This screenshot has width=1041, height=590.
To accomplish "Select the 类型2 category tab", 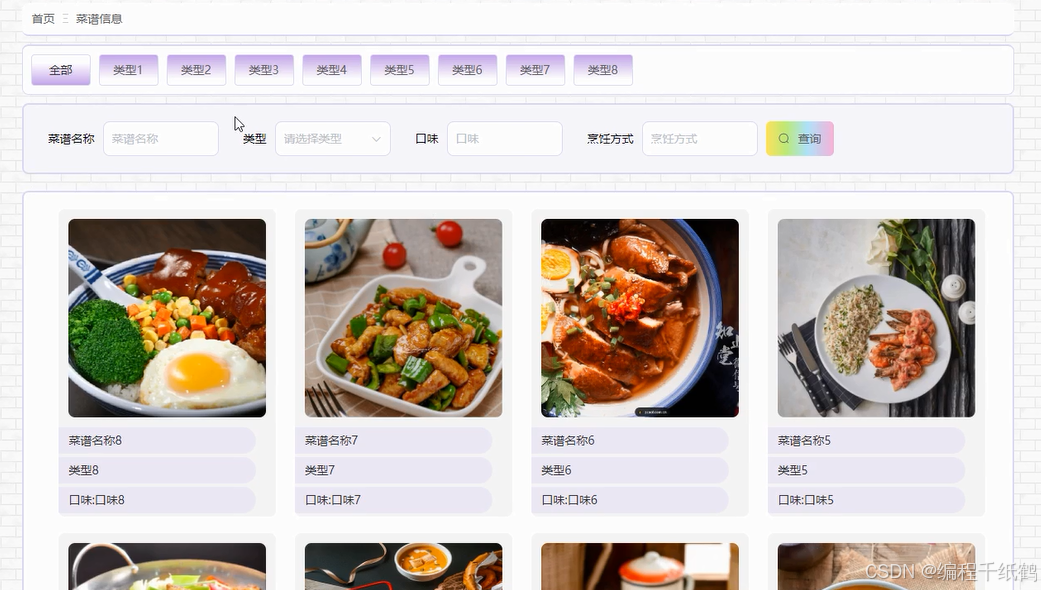I will click(196, 70).
